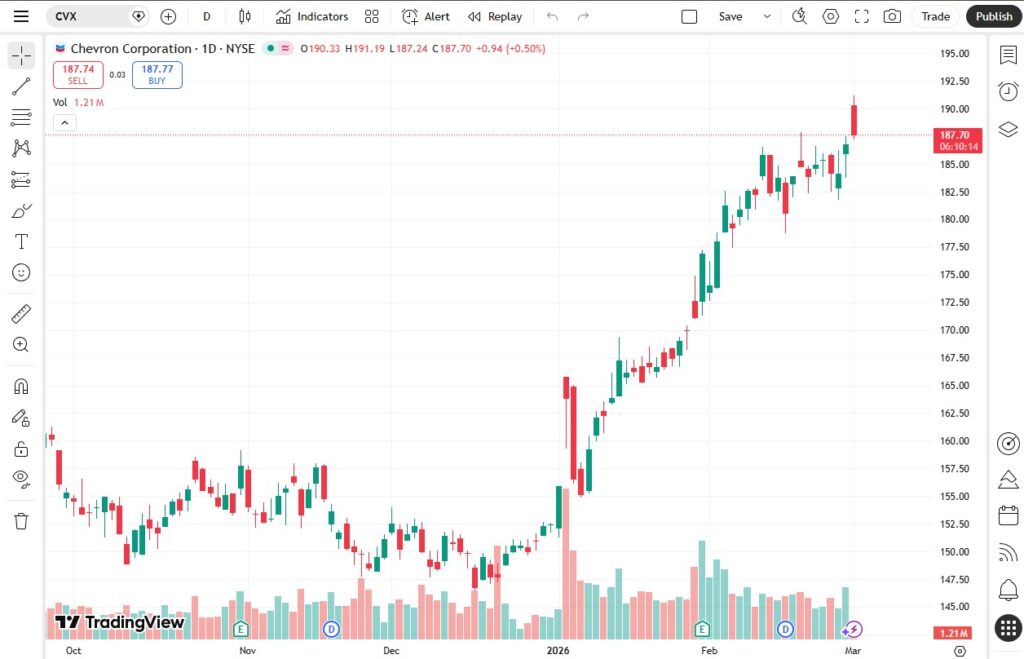Lock all drawings on the chart
Image resolution: width=1024 pixels, height=659 pixels.
pyautogui.click(x=21, y=448)
